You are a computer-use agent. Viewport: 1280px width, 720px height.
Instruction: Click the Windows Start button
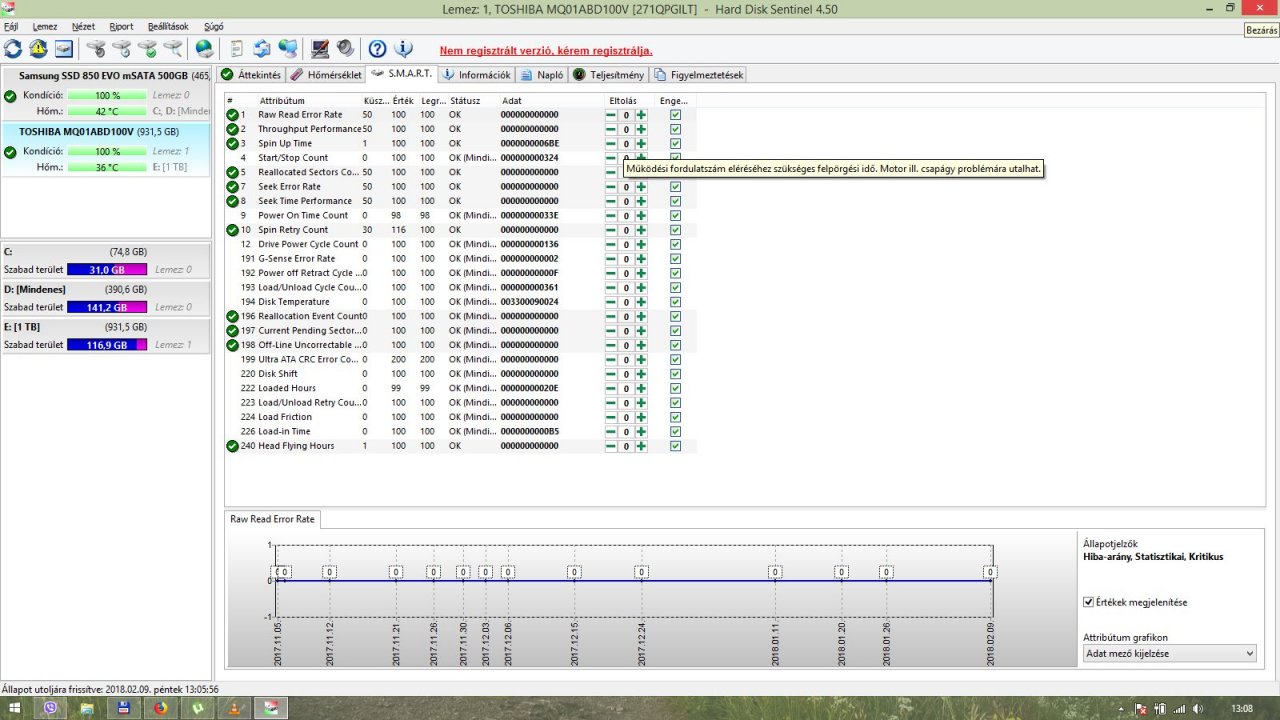click(15, 708)
